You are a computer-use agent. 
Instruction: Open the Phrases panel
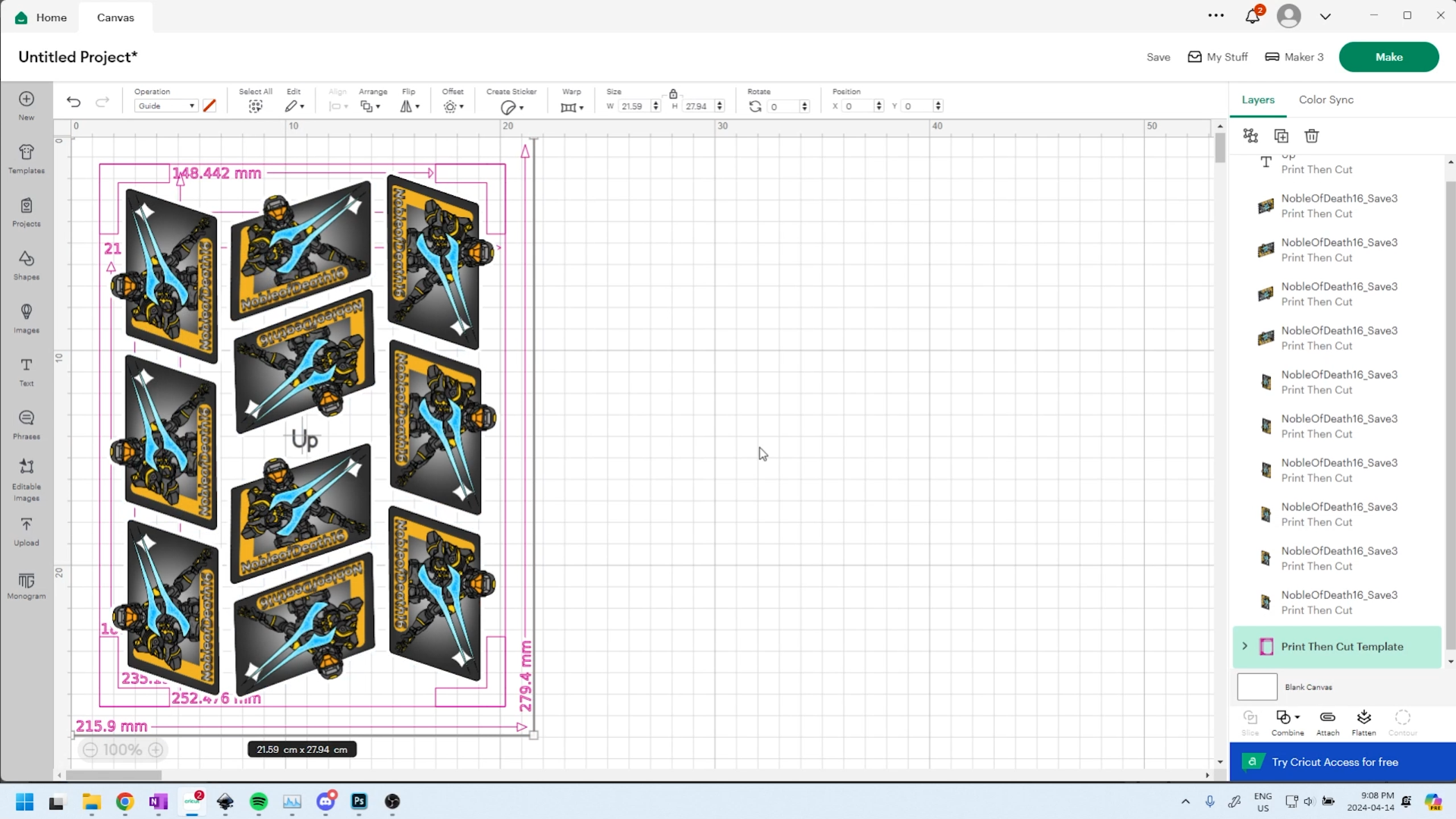[27, 424]
